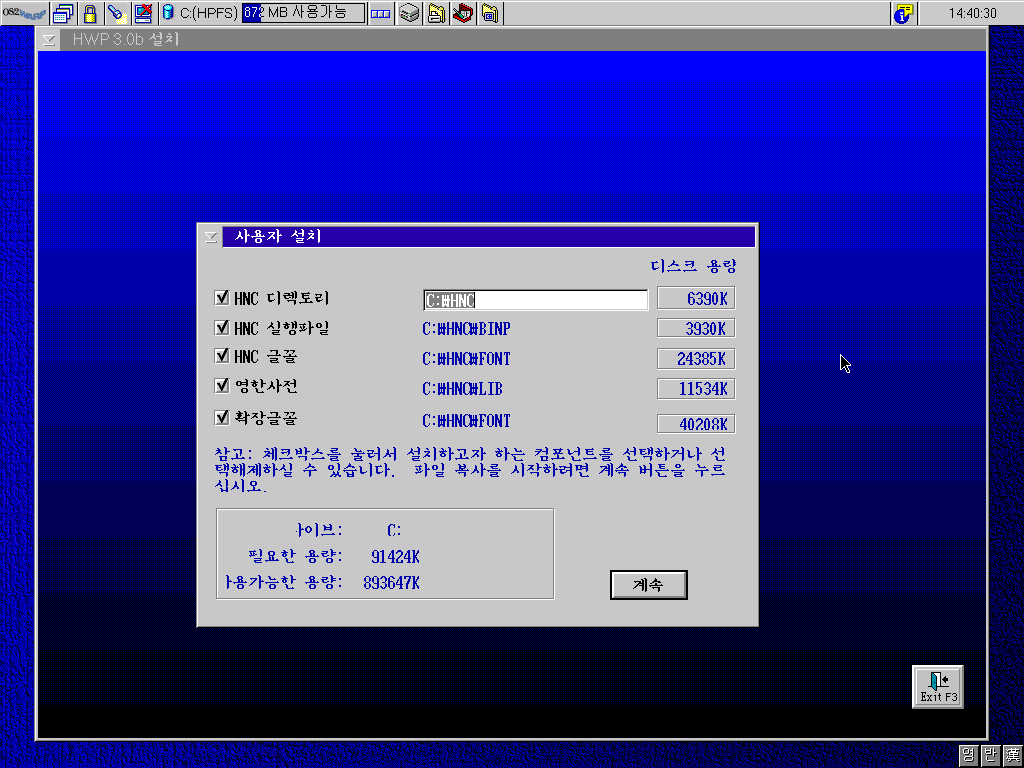Click the shutdown computer icon with red X

point(143,13)
